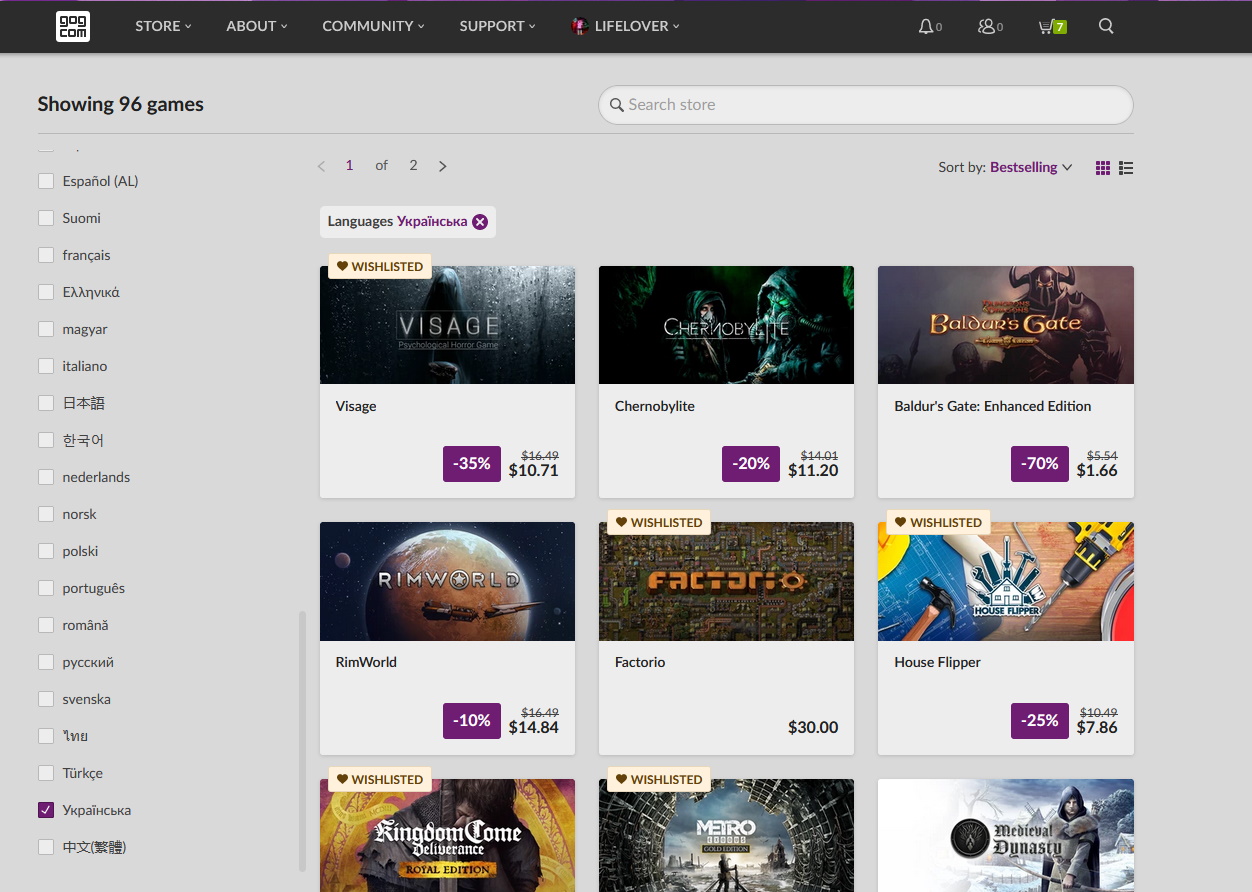Click the Search store input field
This screenshot has height=892, width=1252.
[866, 105]
